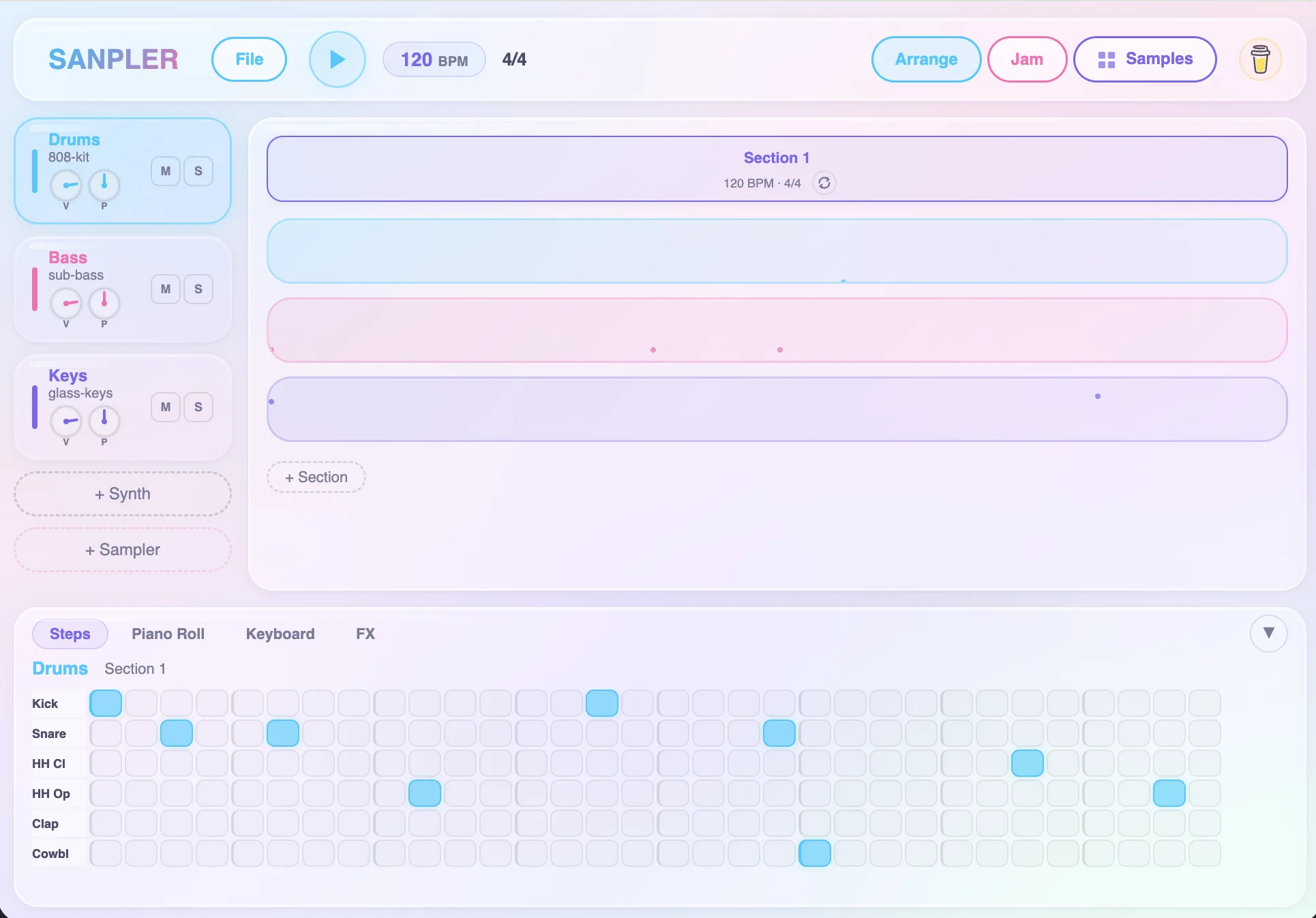This screenshot has width=1316, height=918.
Task: Click the Bass pan knob
Action: coord(104,303)
